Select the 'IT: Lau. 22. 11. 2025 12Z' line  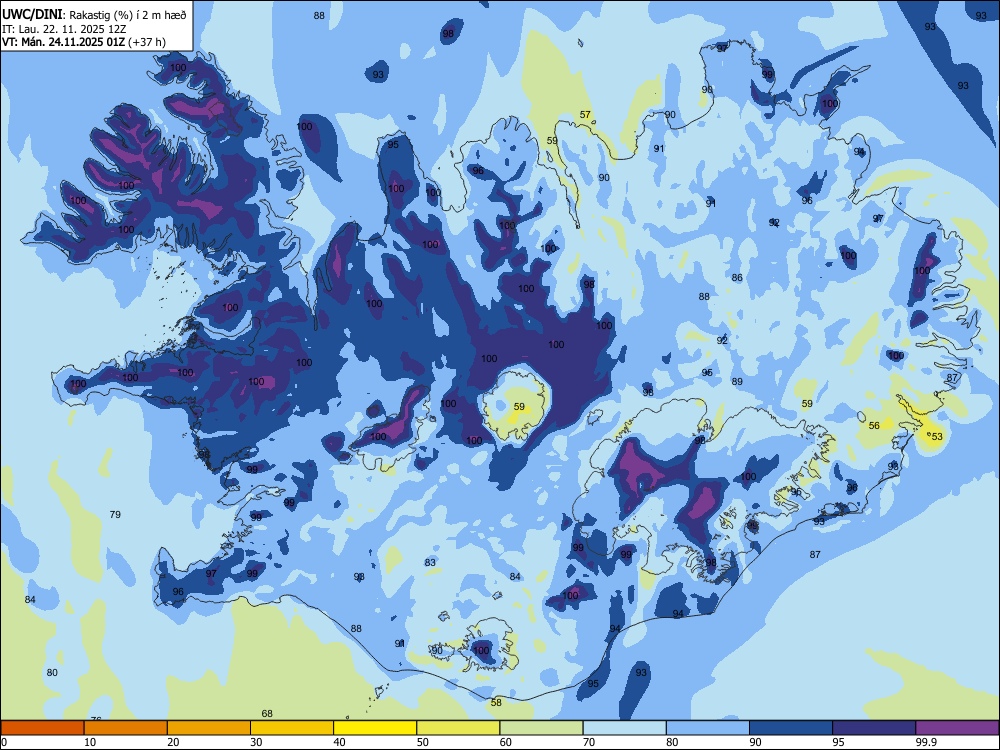(x=64, y=29)
